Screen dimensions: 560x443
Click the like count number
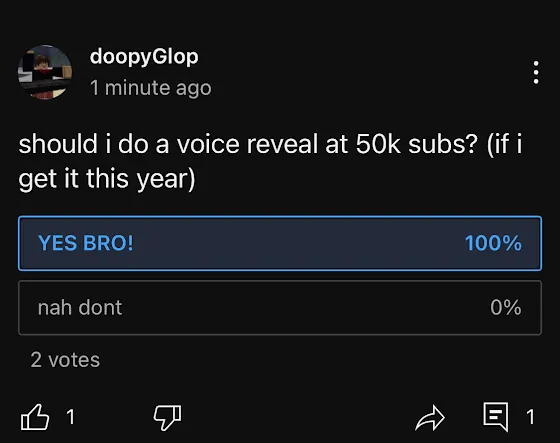pos(71,417)
